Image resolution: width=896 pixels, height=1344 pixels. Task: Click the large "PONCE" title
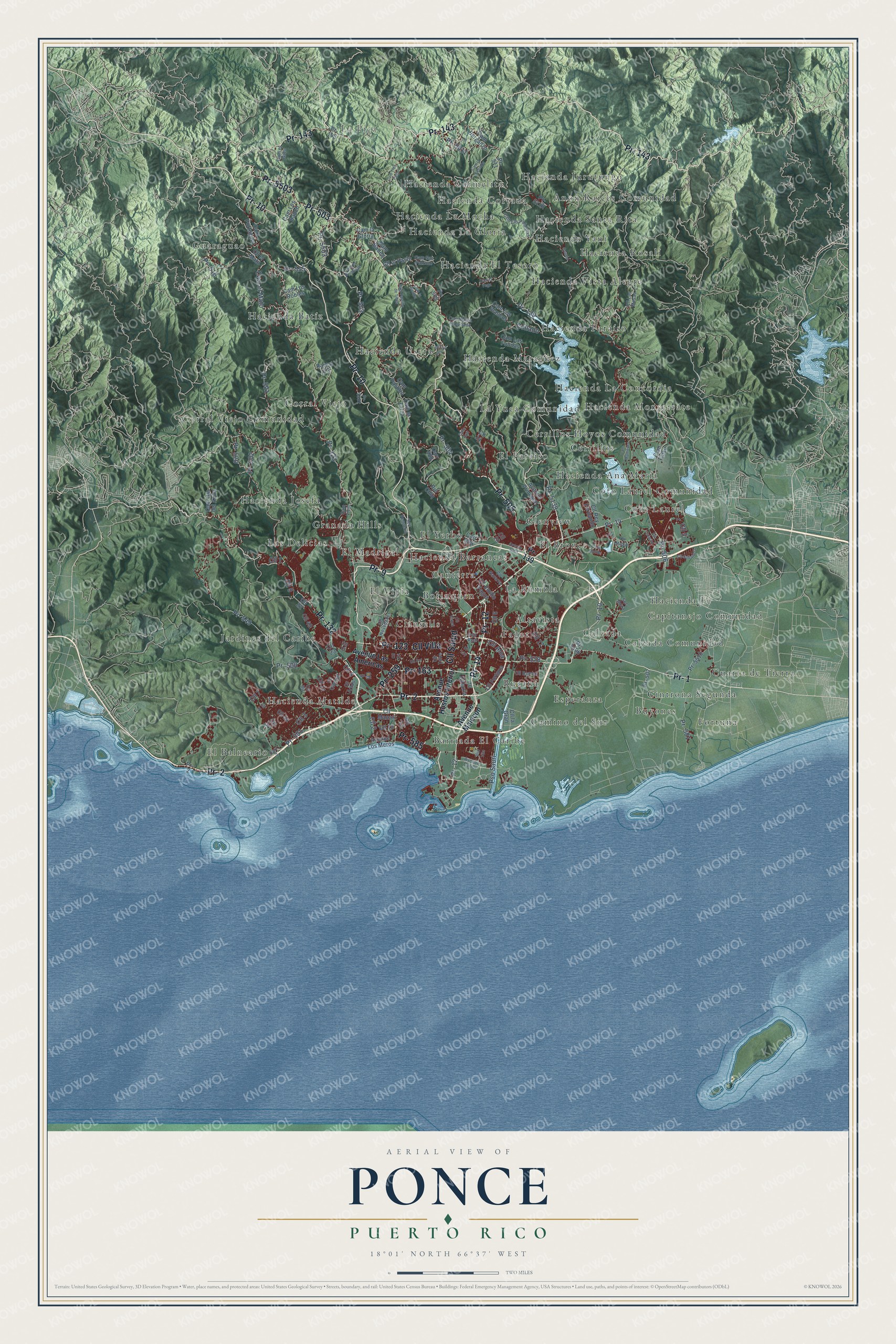pos(449,1187)
